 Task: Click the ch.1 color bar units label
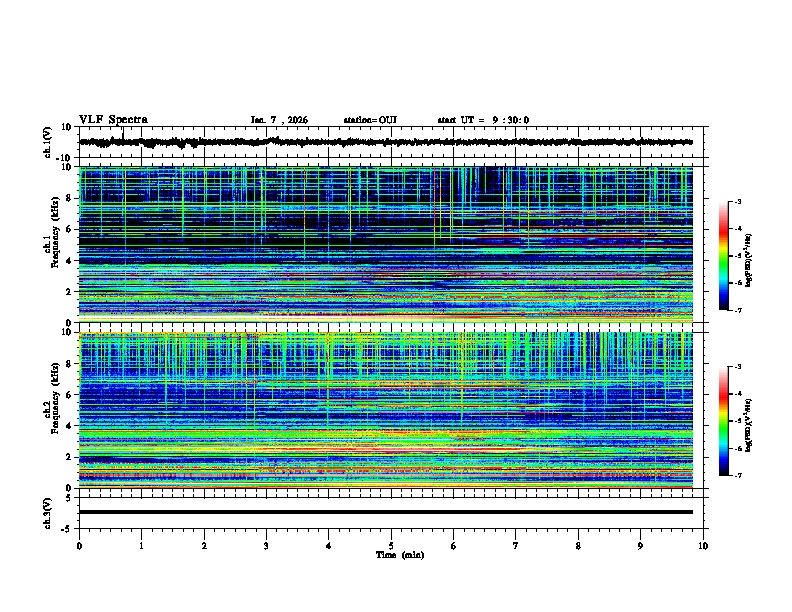(749, 261)
